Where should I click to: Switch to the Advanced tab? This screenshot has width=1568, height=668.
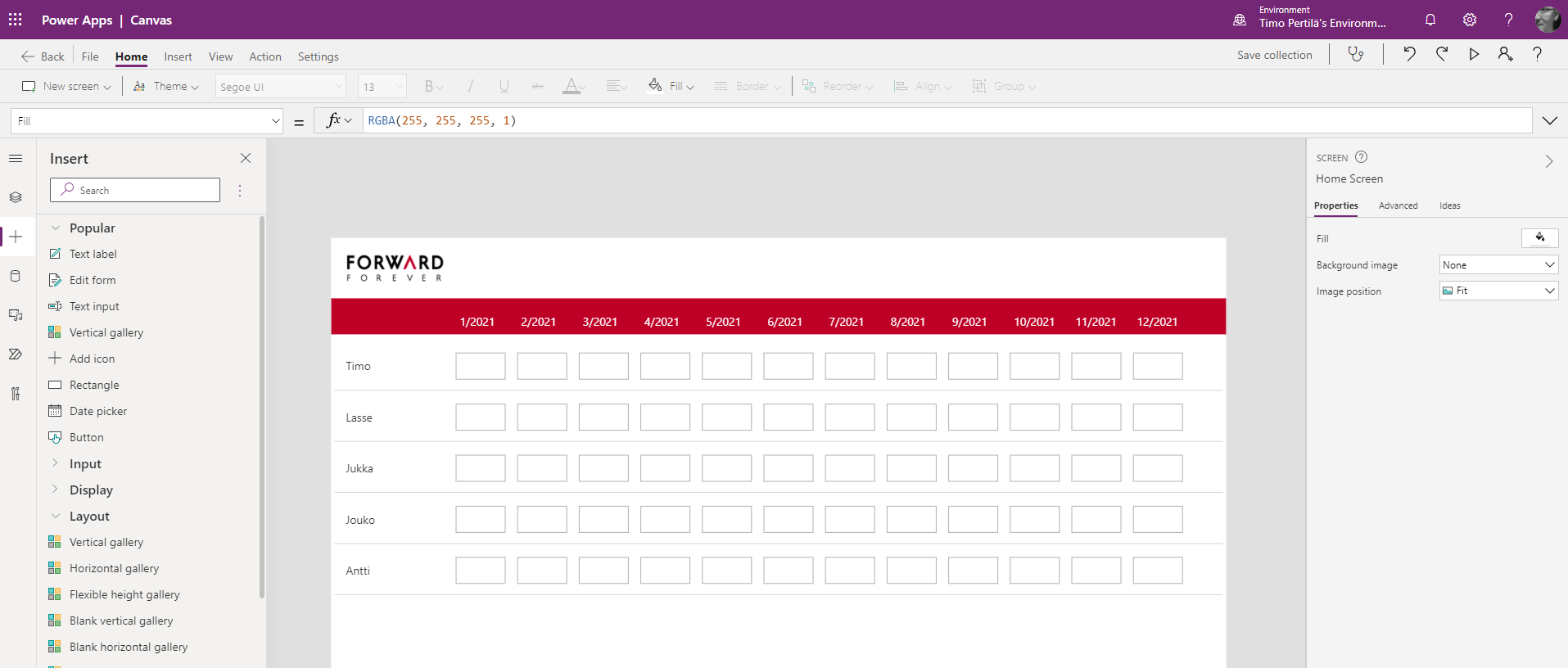point(1398,205)
